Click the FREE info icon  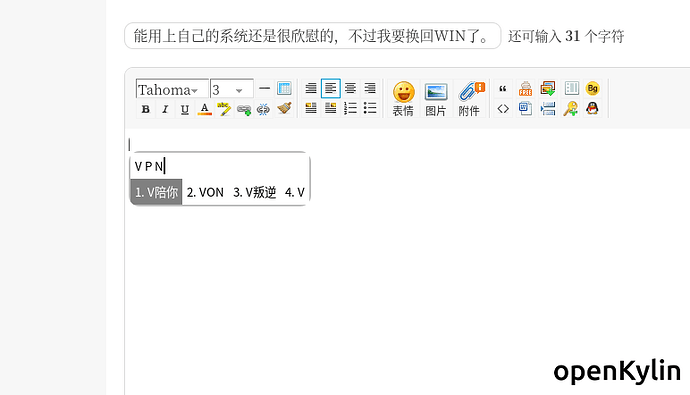[525, 88]
